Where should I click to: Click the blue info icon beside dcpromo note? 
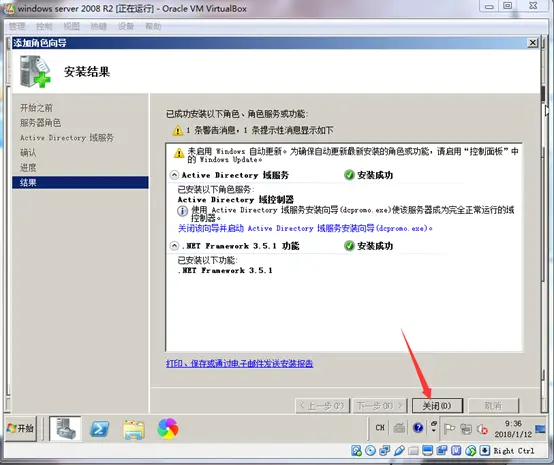tap(182, 211)
